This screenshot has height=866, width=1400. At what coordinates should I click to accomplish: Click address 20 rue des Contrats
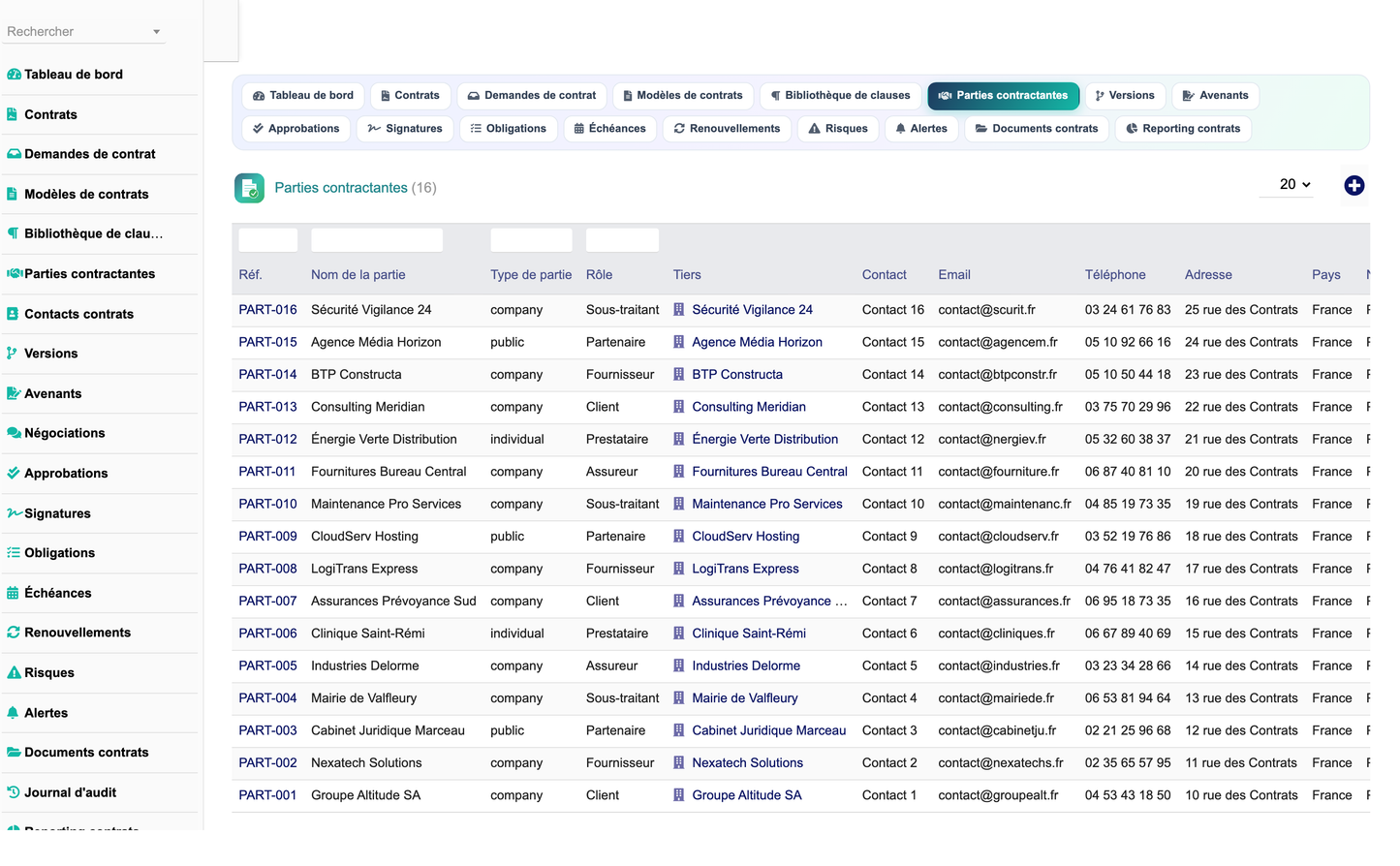(x=1241, y=472)
